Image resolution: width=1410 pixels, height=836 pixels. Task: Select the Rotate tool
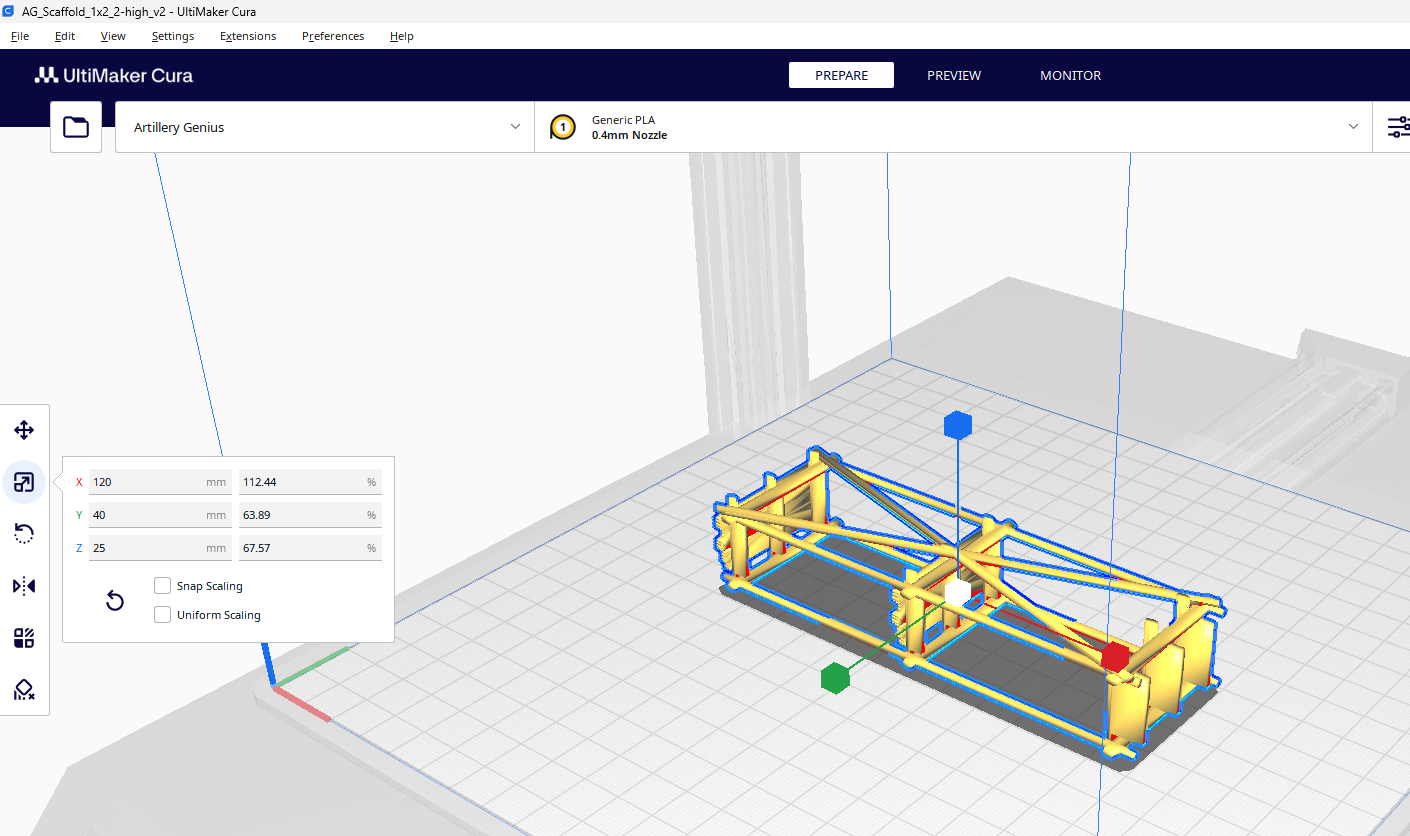[x=24, y=534]
